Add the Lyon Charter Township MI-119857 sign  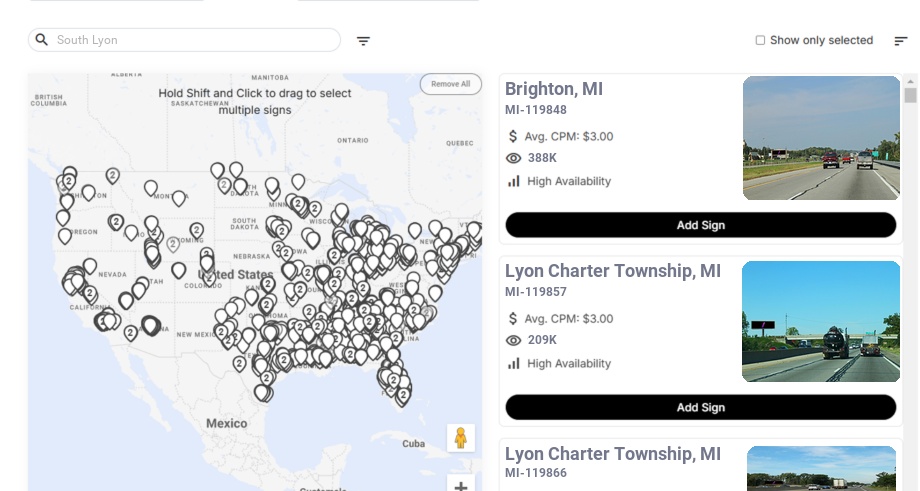pyautogui.click(x=700, y=407)
